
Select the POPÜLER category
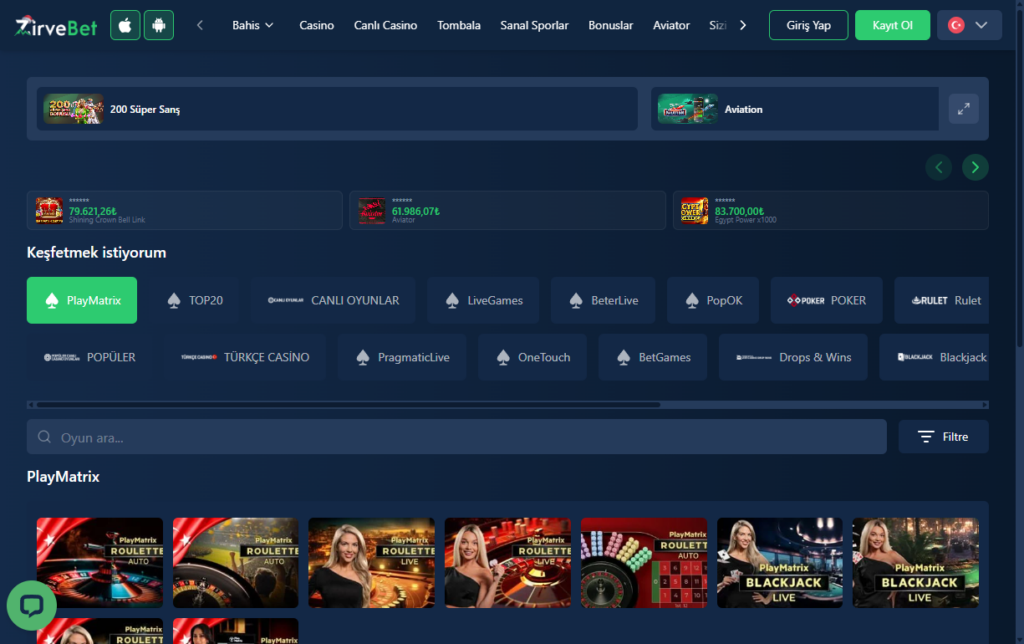coord(89,357)
